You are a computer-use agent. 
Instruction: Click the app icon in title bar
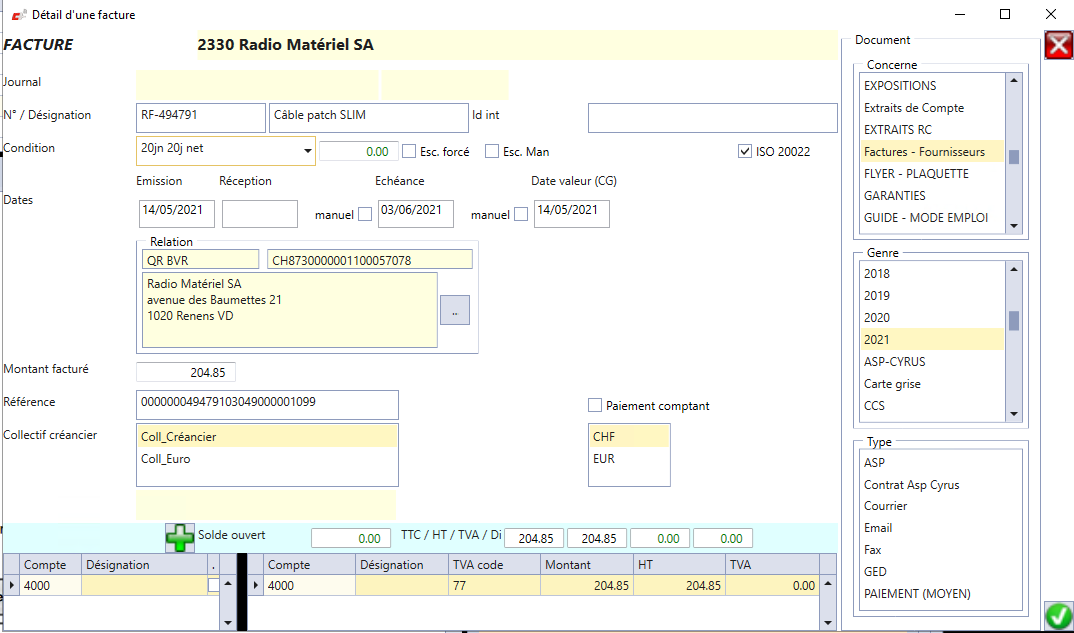(x=19, y=14)
